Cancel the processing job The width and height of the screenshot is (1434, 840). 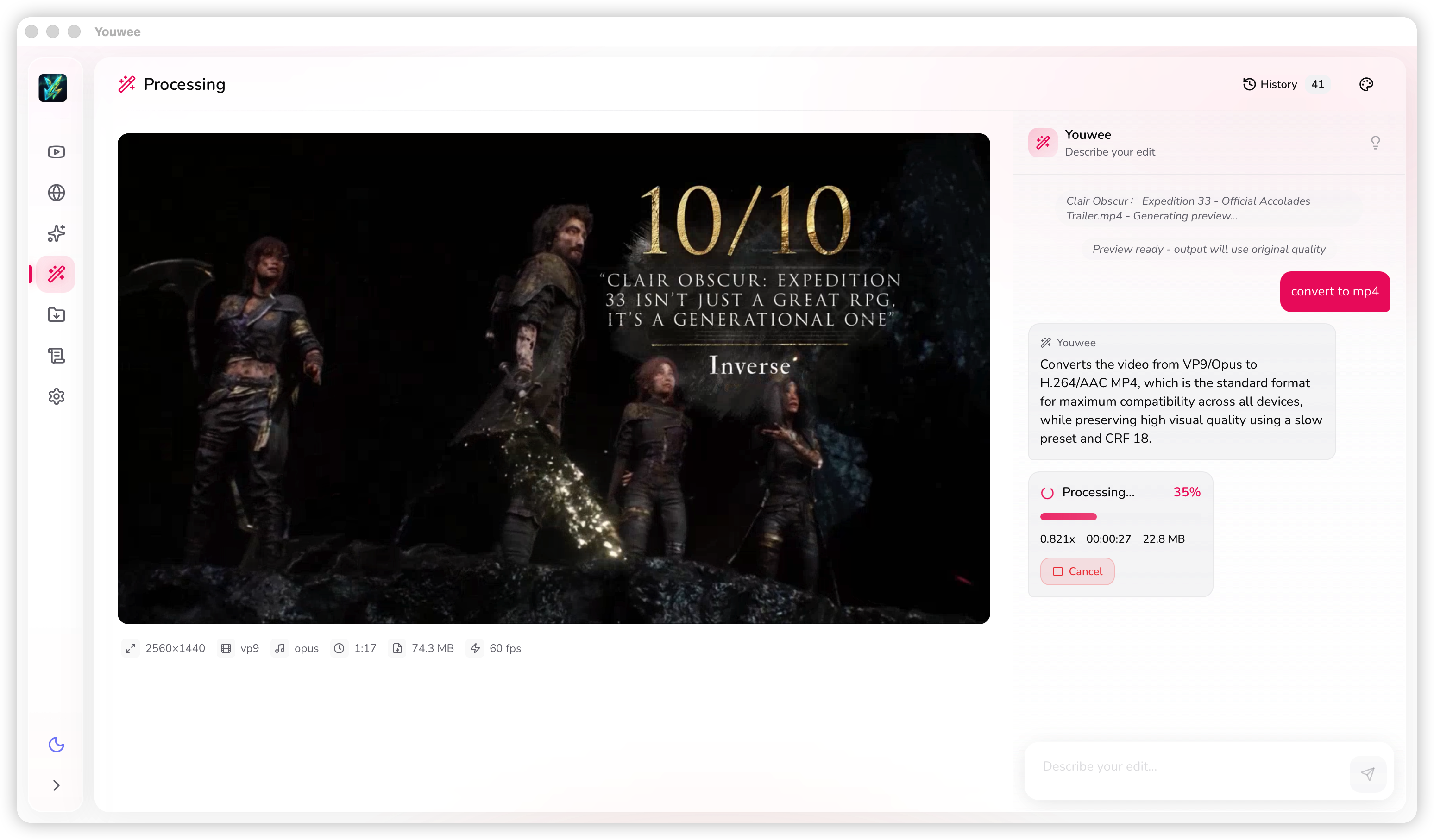(x=1076, y=571)
